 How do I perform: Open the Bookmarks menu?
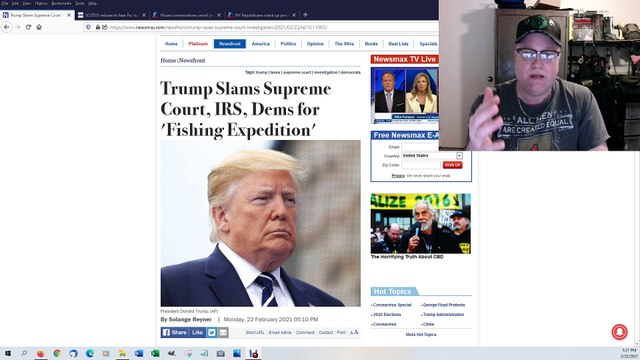tap(61, 3)
